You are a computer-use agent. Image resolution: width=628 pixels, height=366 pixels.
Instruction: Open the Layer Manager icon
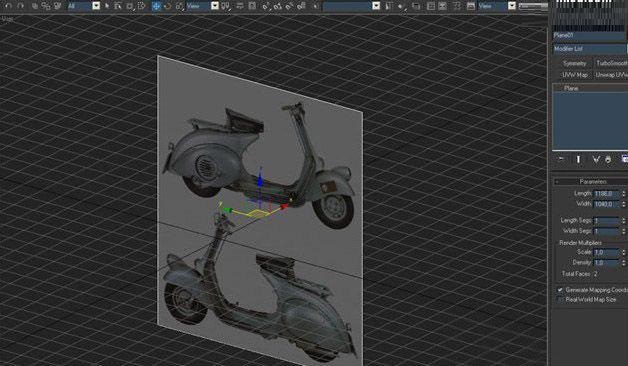[x=417, y=6]
